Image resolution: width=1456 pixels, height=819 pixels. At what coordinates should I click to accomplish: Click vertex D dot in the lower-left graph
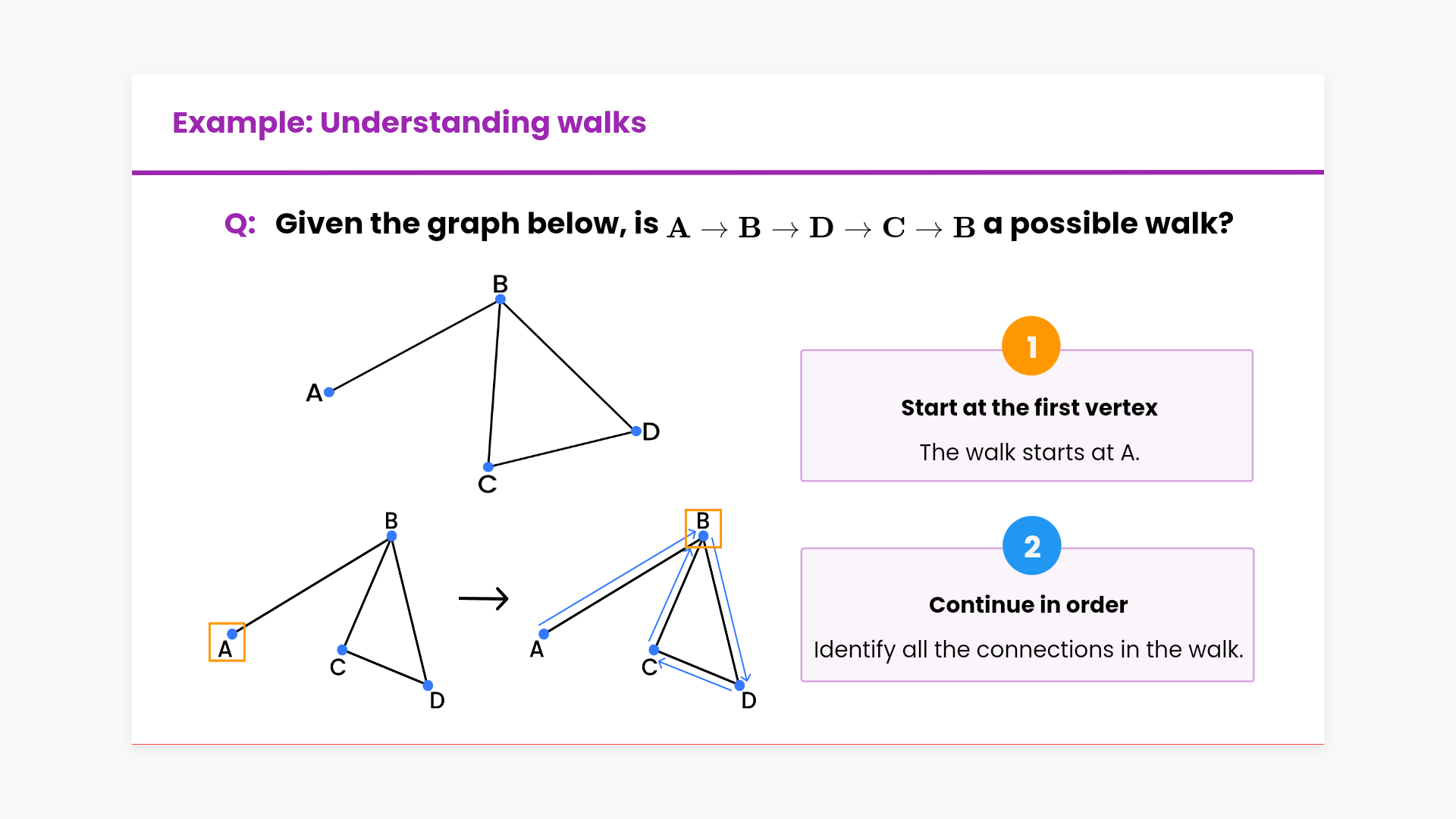[428, 686]
